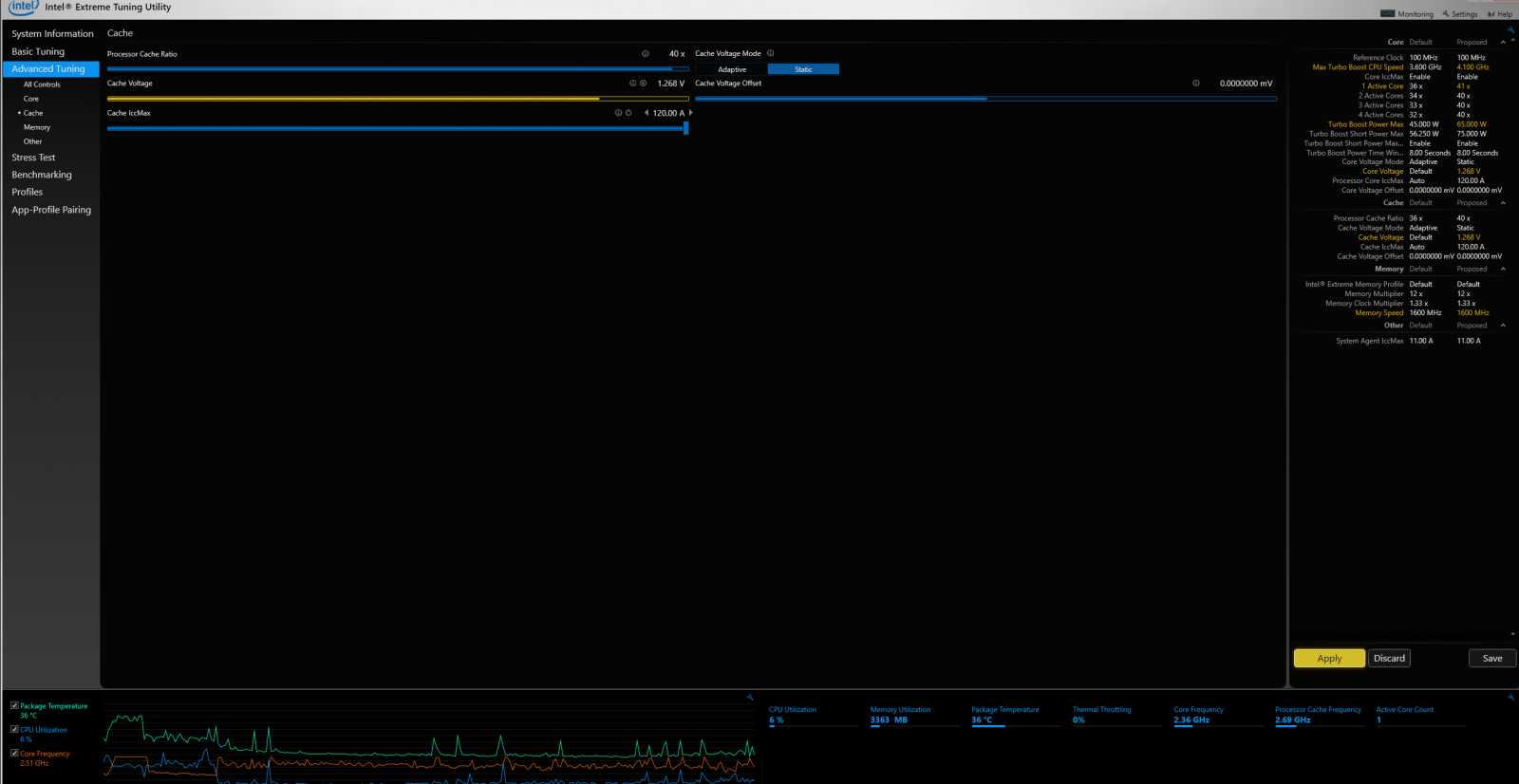This screenshot has width=1519, height=784.
Task: Click Processor Cache Ratio value 40 x
Action: pos(676,54)
